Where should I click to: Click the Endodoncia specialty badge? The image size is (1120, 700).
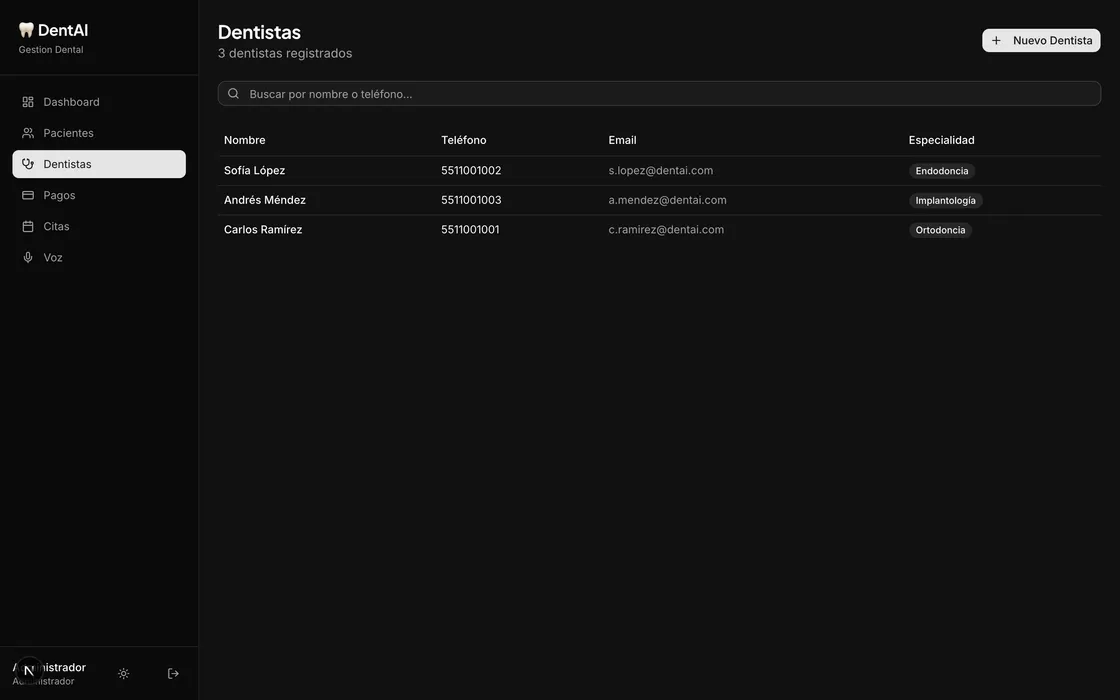pos(941,171)
